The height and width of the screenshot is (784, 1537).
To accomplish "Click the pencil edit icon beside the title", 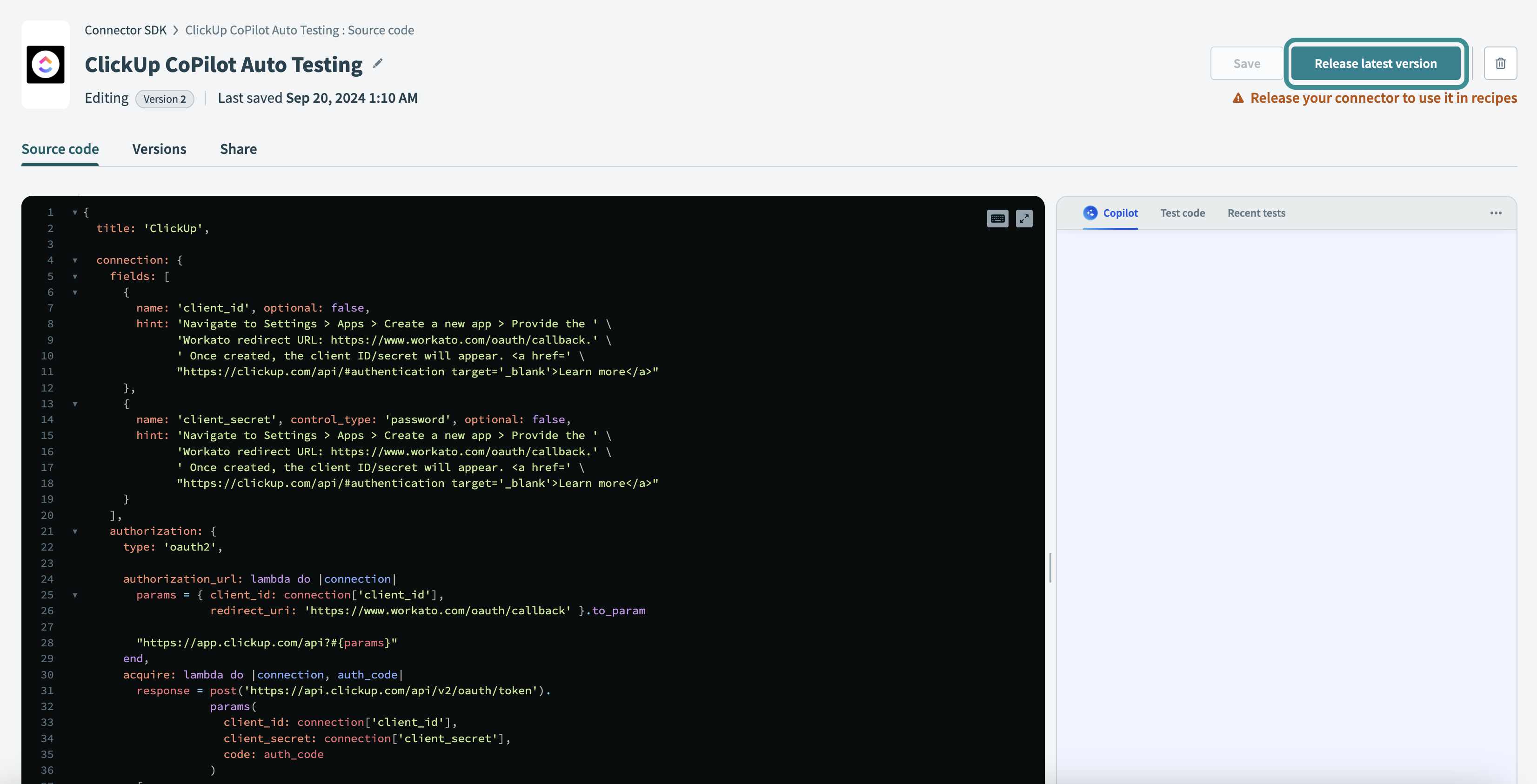I will click(377, 64).
